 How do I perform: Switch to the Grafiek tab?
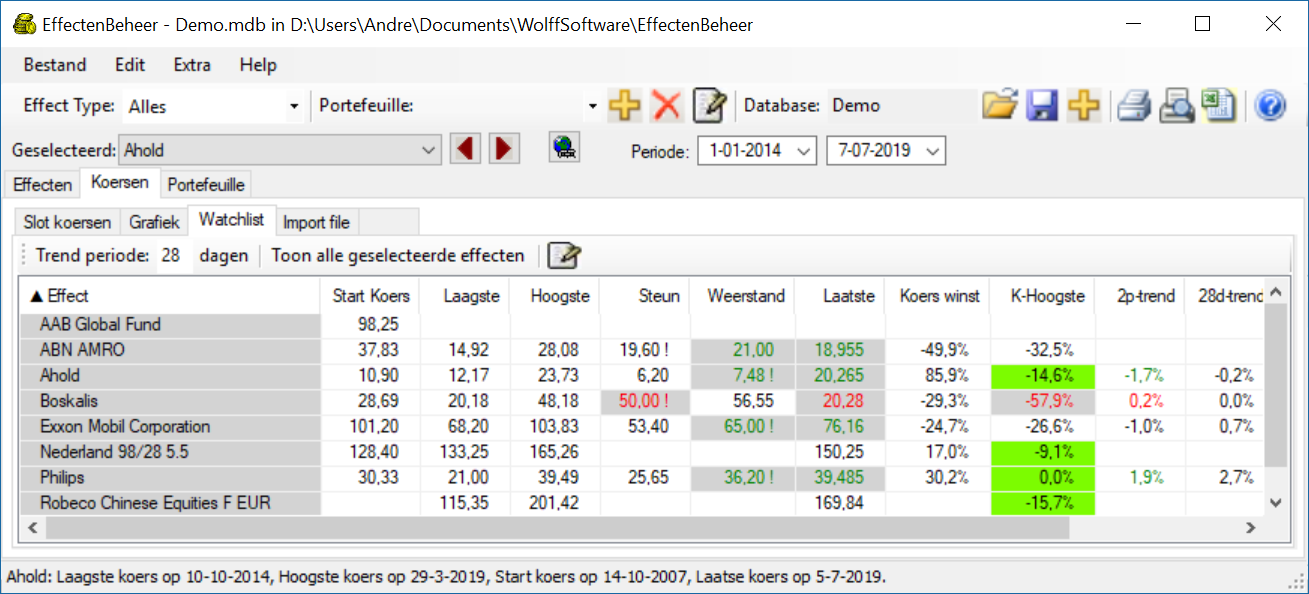click(154, 222)
